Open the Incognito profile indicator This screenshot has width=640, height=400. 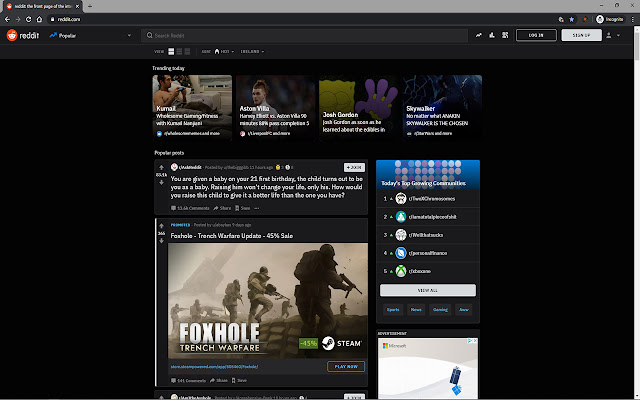tap(610, 19)
